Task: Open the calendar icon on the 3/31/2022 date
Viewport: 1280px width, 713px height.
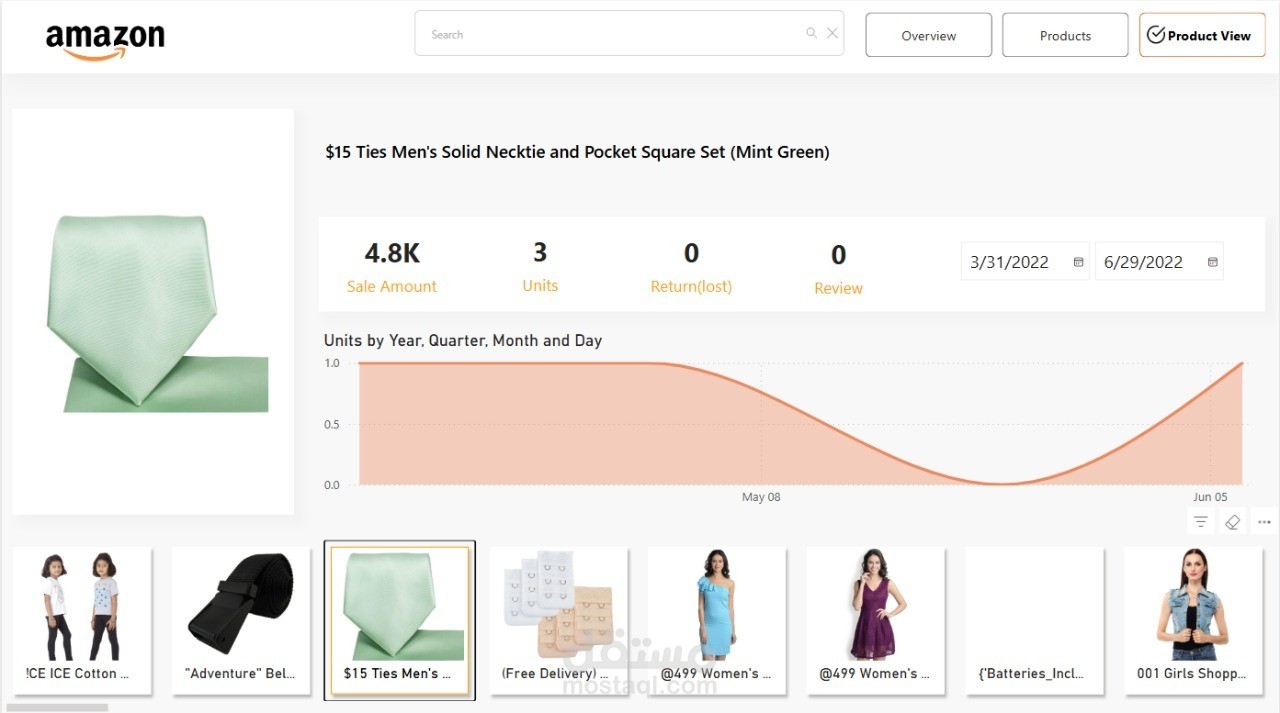Action: (x=1079, y=261)
